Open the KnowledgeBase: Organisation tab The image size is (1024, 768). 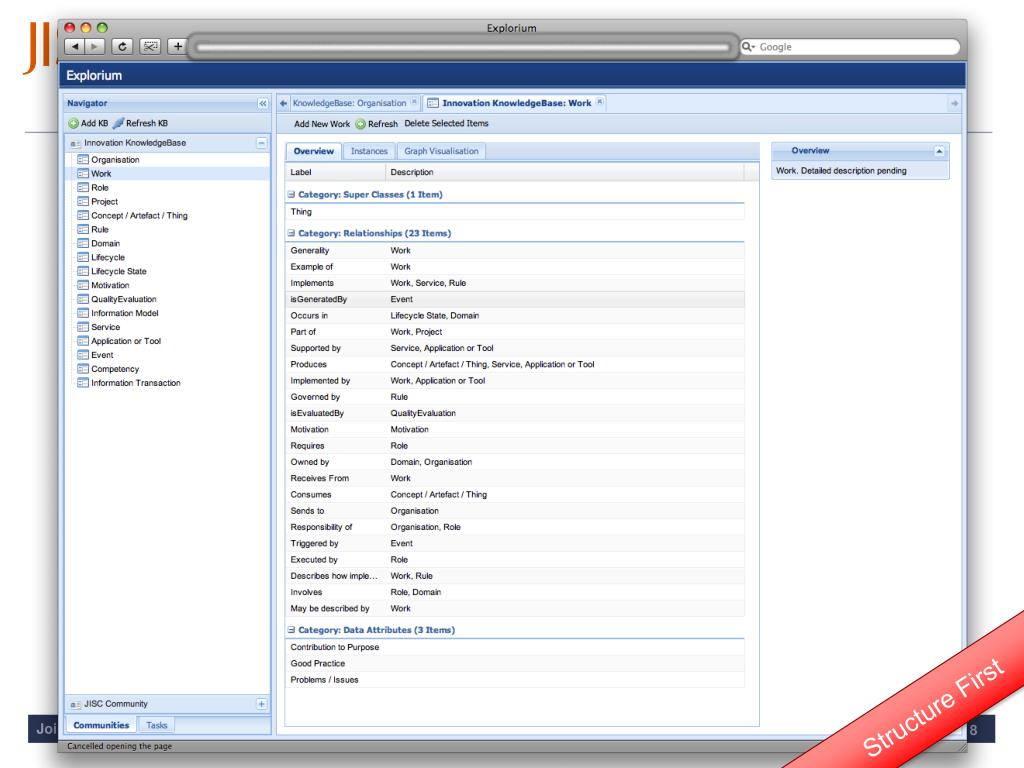(x=349, y=103)
